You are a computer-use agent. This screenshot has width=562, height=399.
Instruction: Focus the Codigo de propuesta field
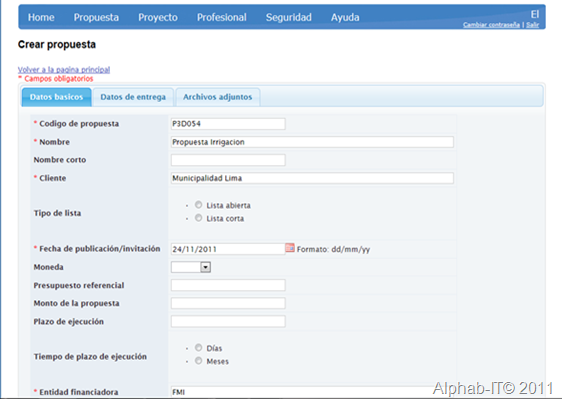pos(228,124)
